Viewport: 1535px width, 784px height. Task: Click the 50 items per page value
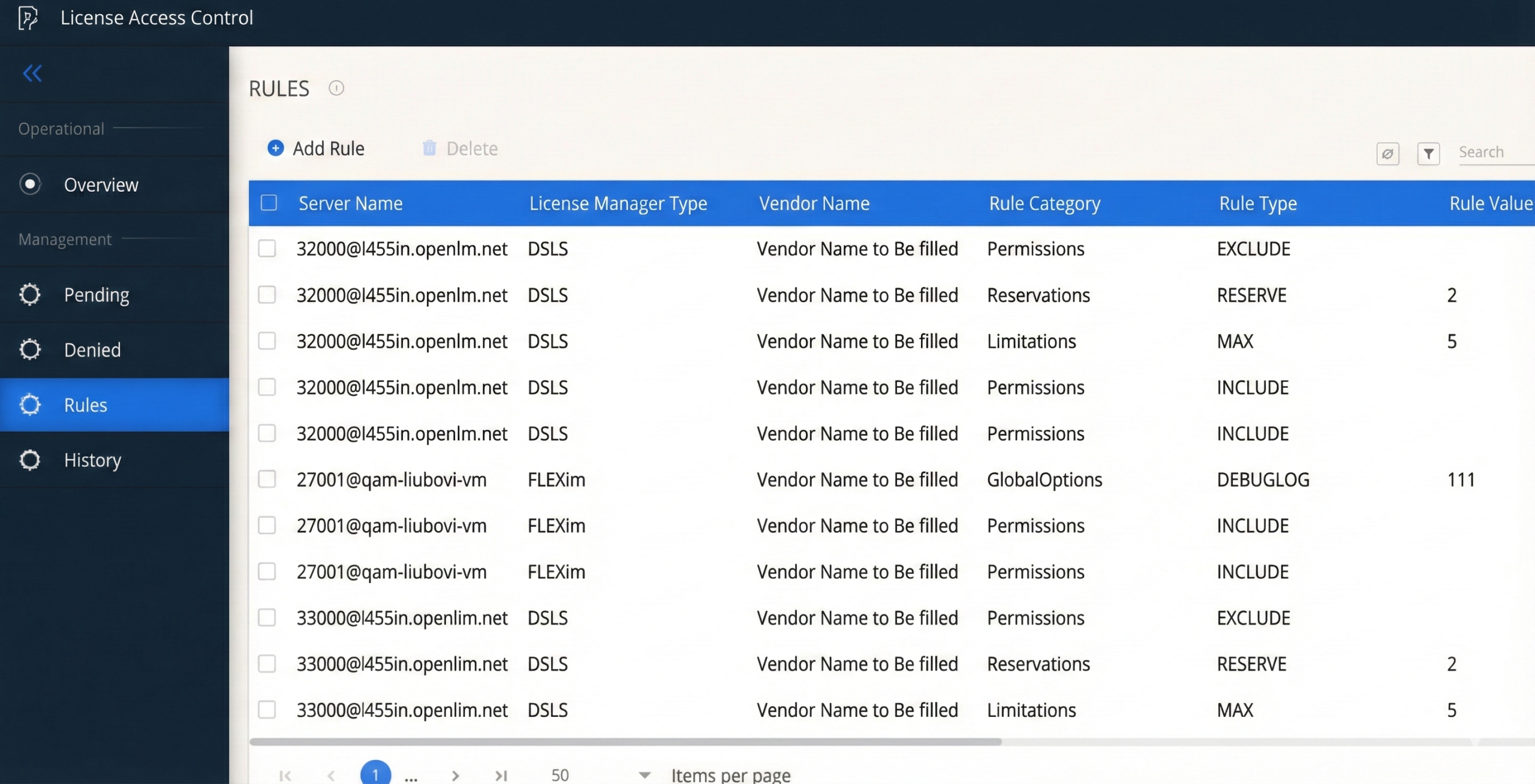pos(560,775)
